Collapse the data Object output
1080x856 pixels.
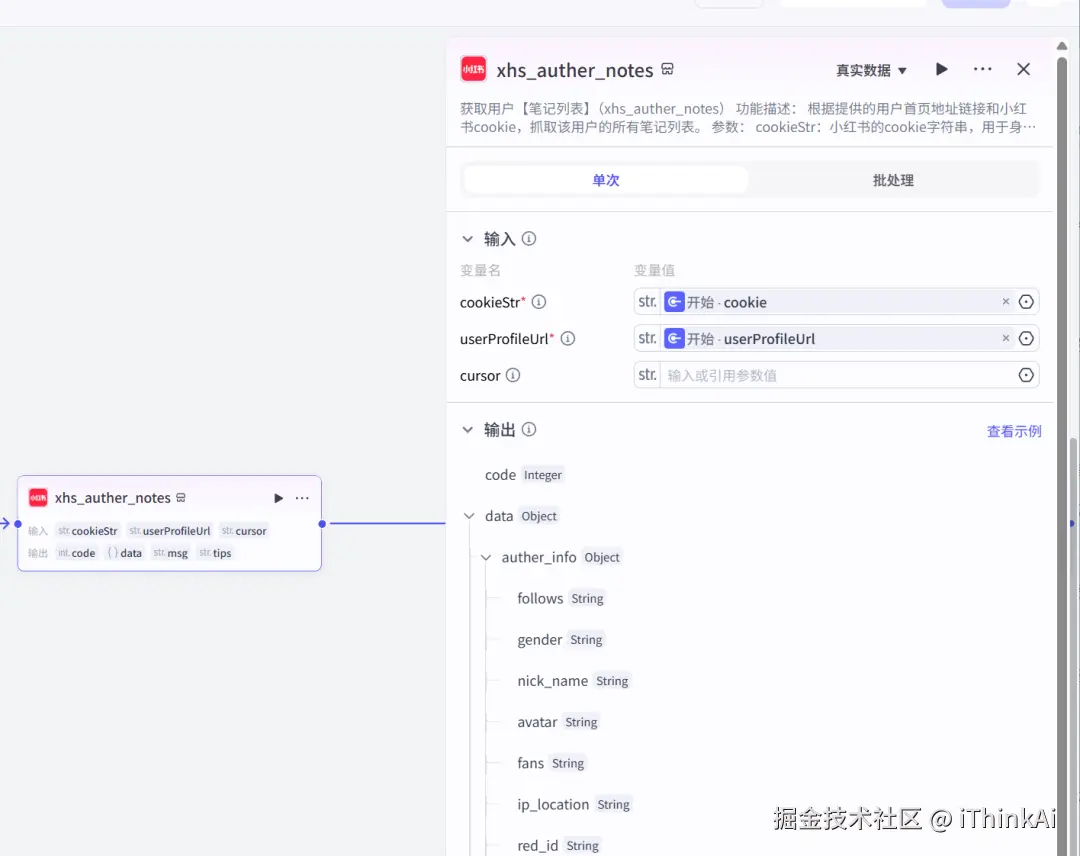[470, 515]
